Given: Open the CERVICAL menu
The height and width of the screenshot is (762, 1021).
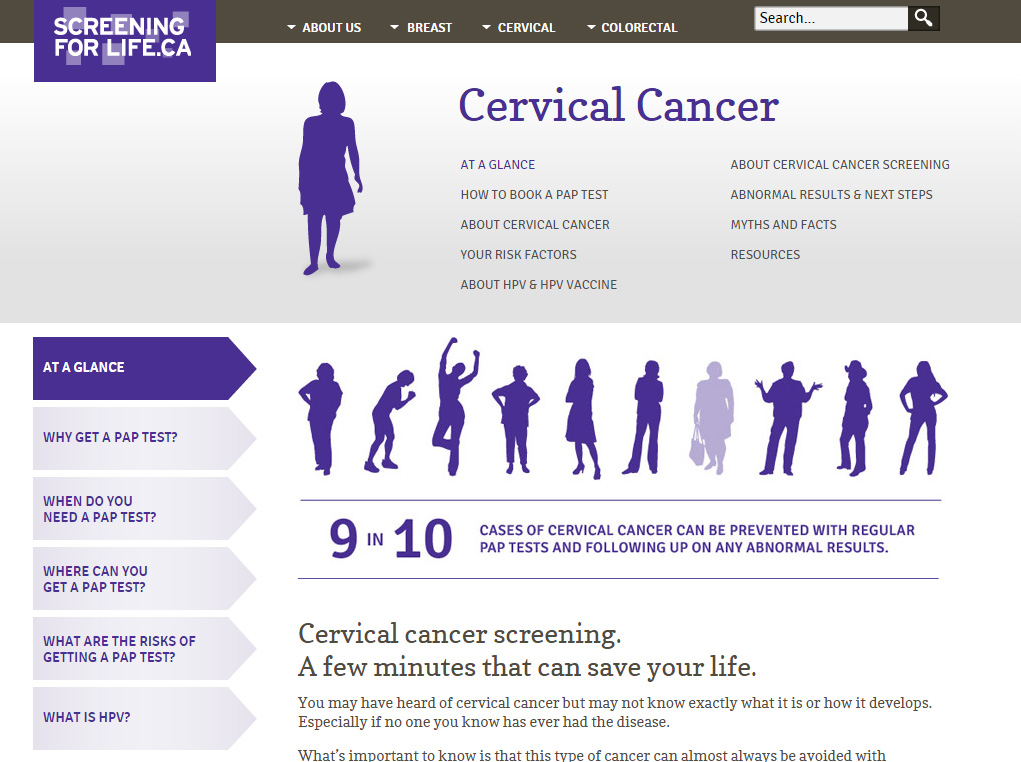Looking at the screenshot, I should pos(526,28).
